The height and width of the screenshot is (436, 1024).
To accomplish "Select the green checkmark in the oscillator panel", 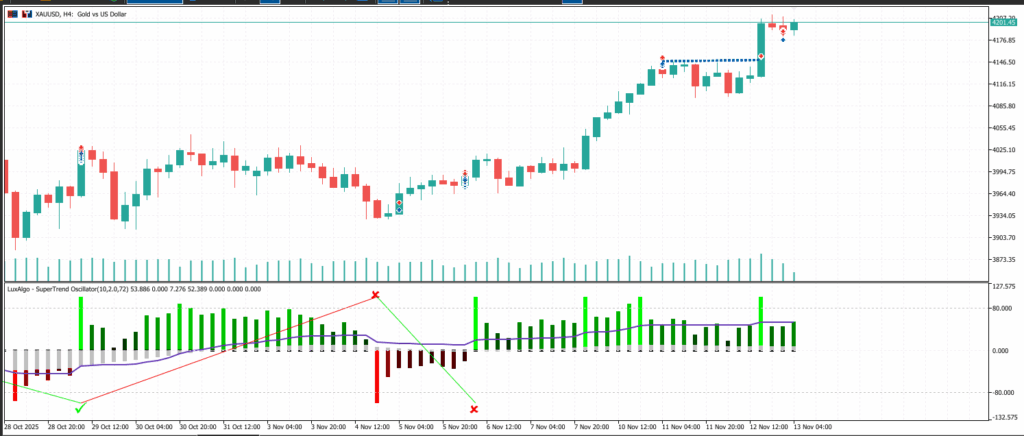I will 80,406.
